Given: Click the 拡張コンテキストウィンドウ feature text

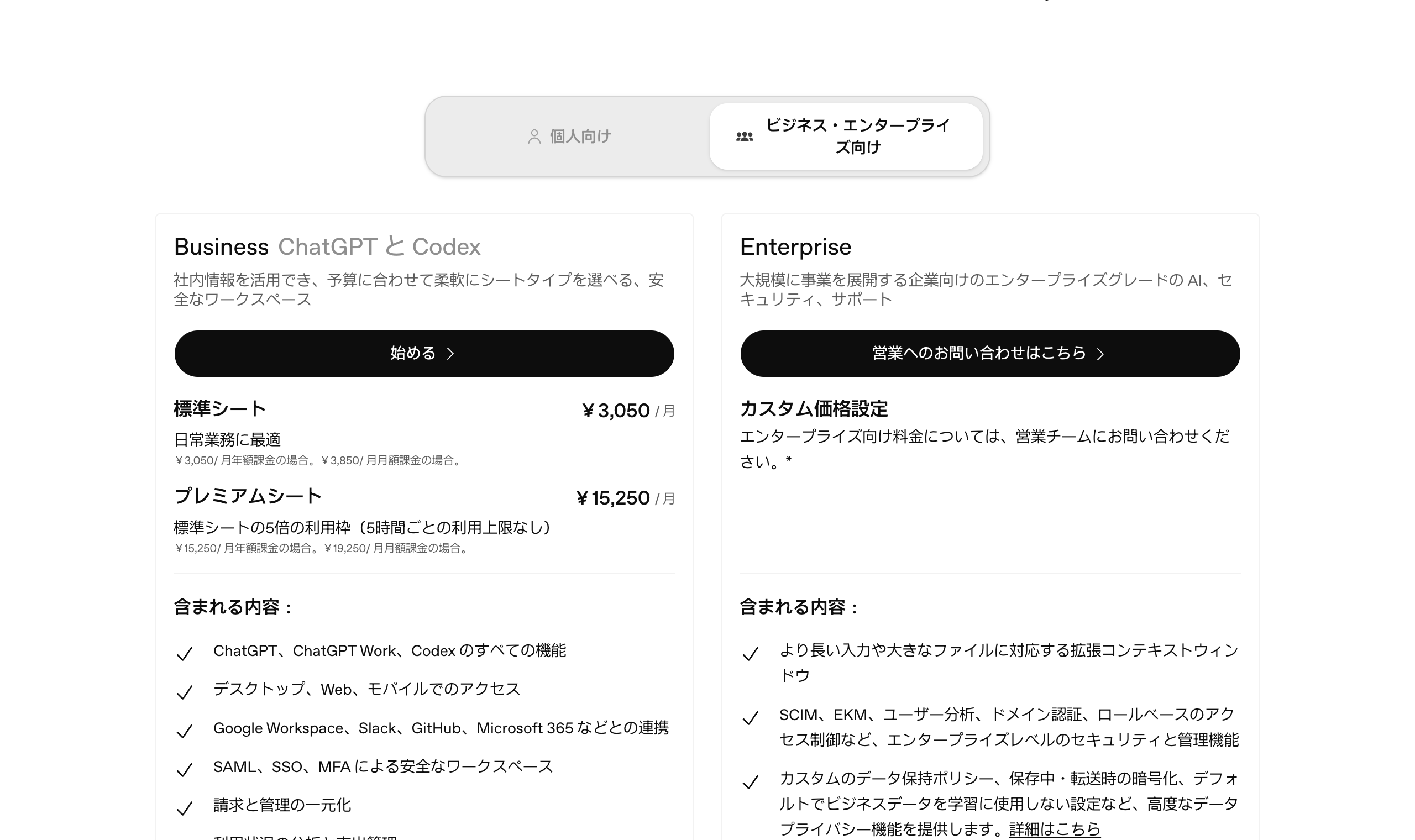Looking at the screenshot, I should pyautogui.click(x=1009, y=663).
